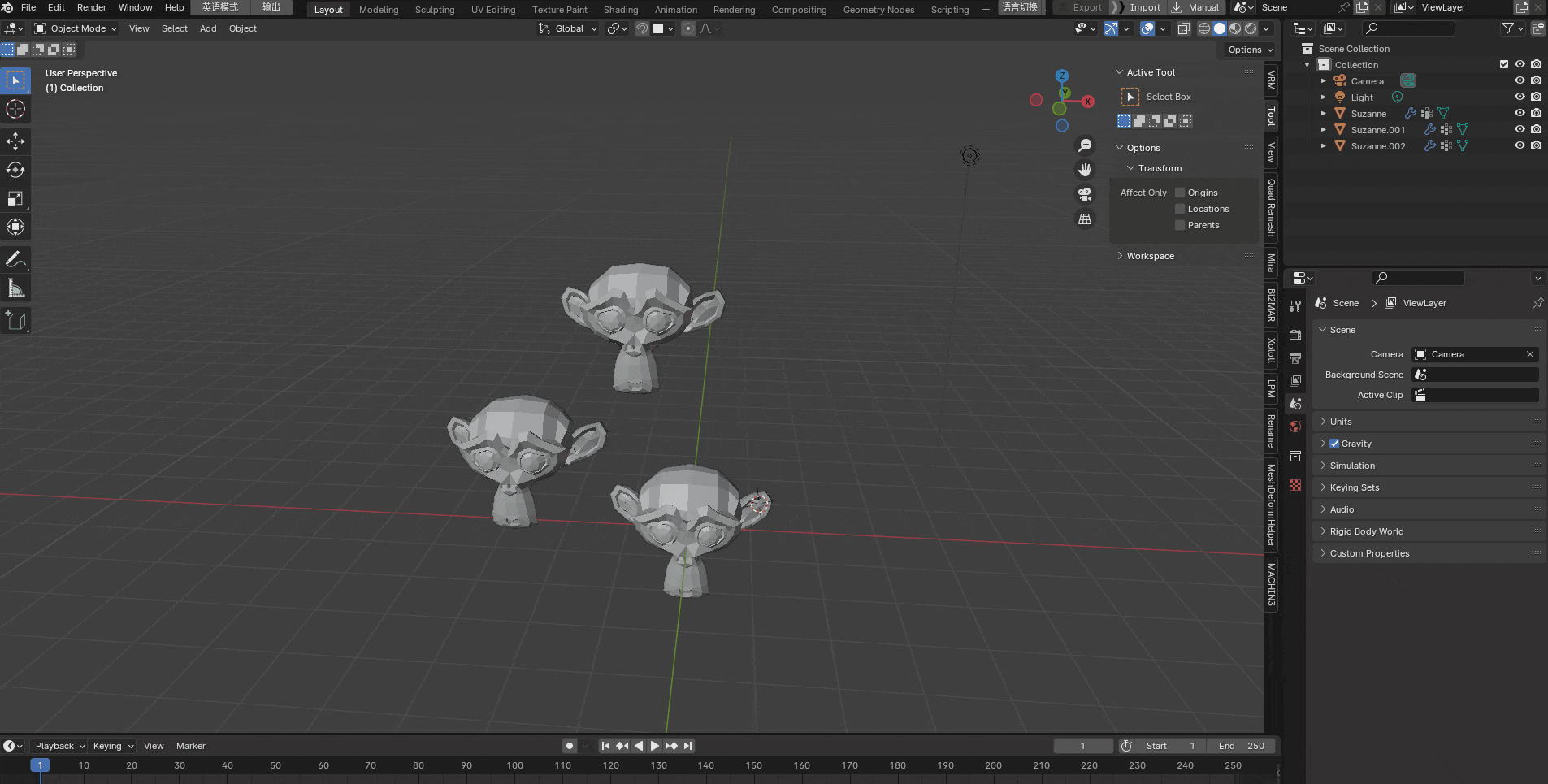Activate the Transform tool

pyautogui.click(x=15, y=227)
